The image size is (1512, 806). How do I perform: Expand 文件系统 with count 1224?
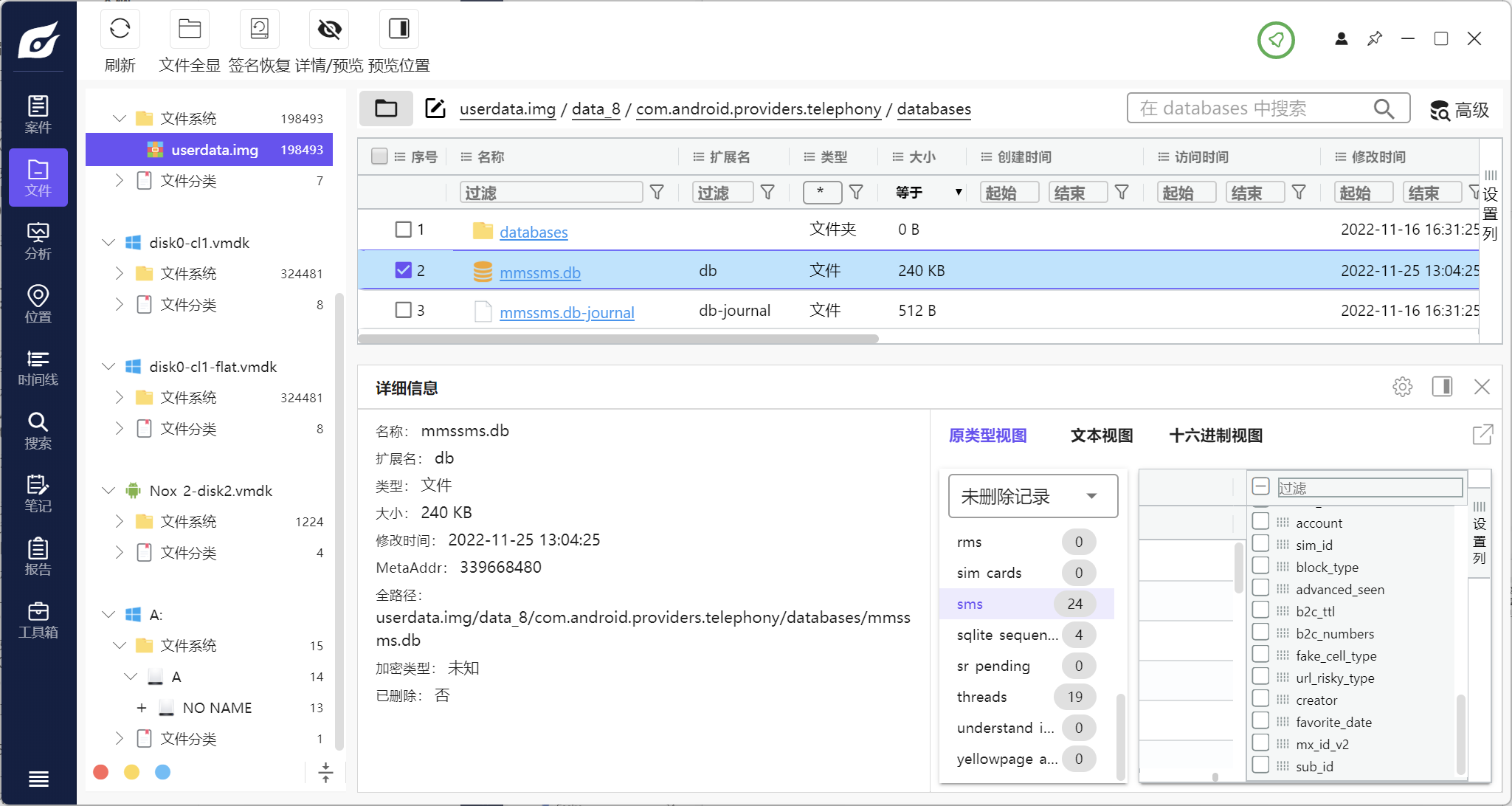[119, 522]
